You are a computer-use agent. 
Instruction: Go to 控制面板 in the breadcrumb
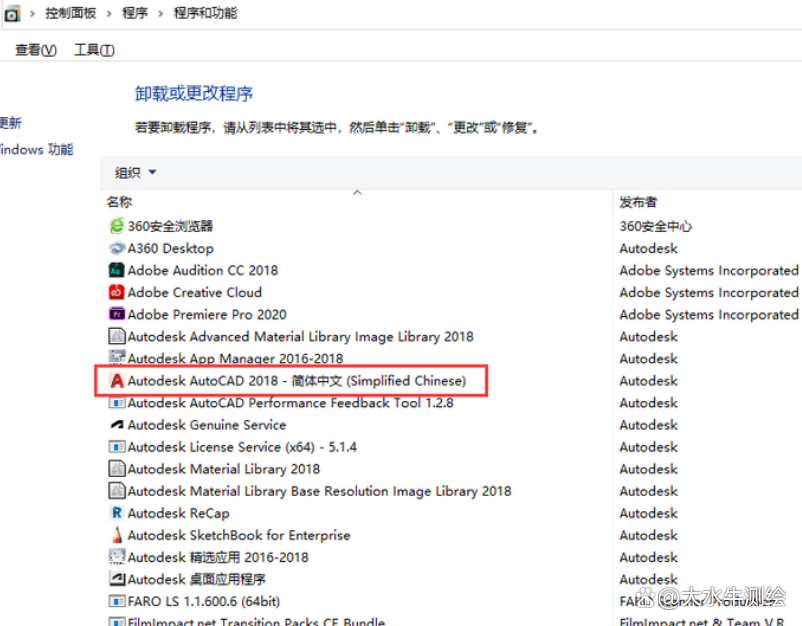[x=71, y=13]
